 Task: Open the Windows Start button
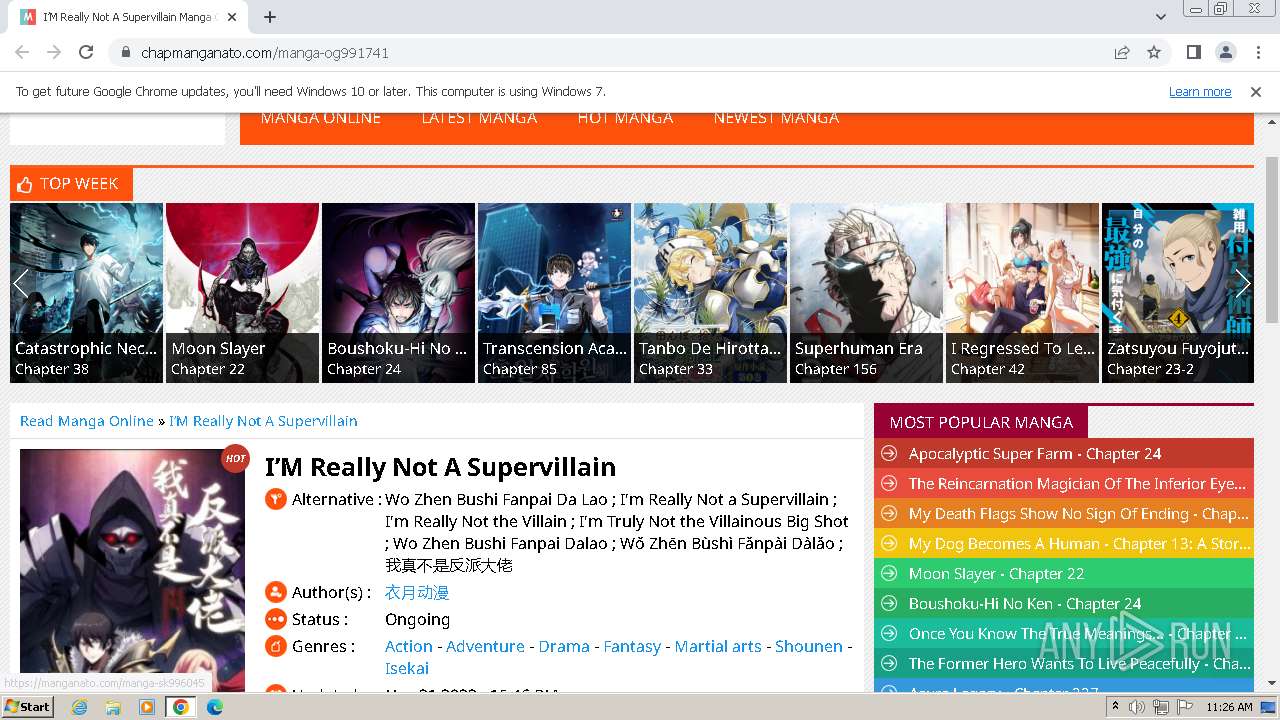click(28, 706)
